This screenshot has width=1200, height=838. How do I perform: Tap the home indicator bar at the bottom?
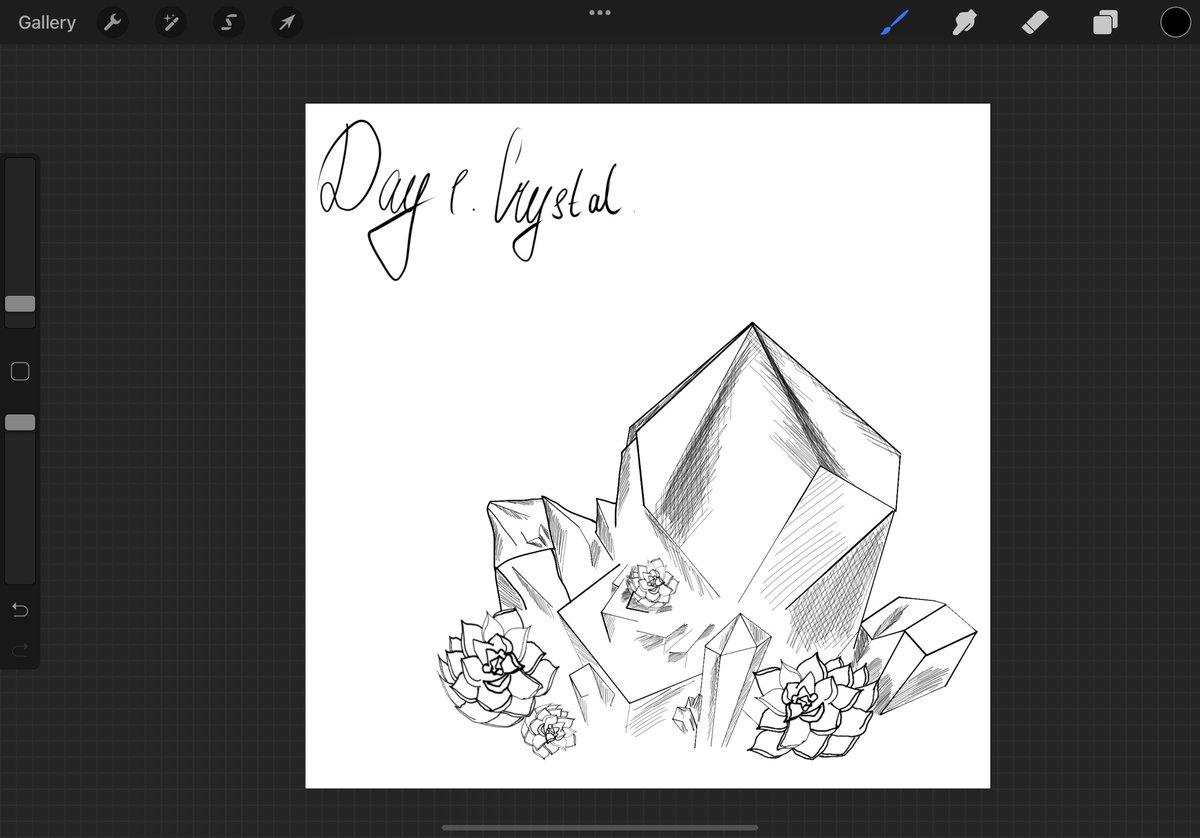600,827
